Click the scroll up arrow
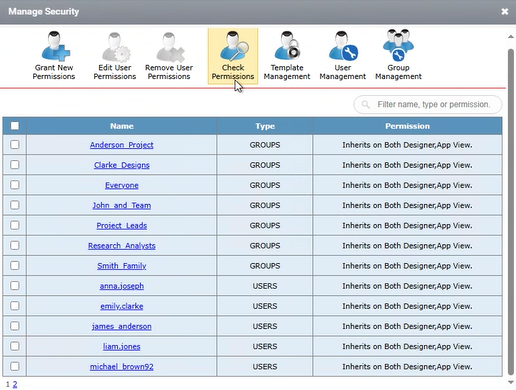The image size is (516, 390). pos(511,37)
